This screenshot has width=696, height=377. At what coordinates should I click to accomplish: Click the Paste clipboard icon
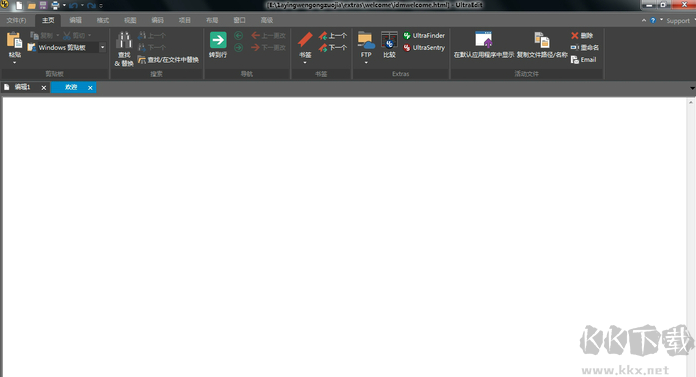click(14, 40)
